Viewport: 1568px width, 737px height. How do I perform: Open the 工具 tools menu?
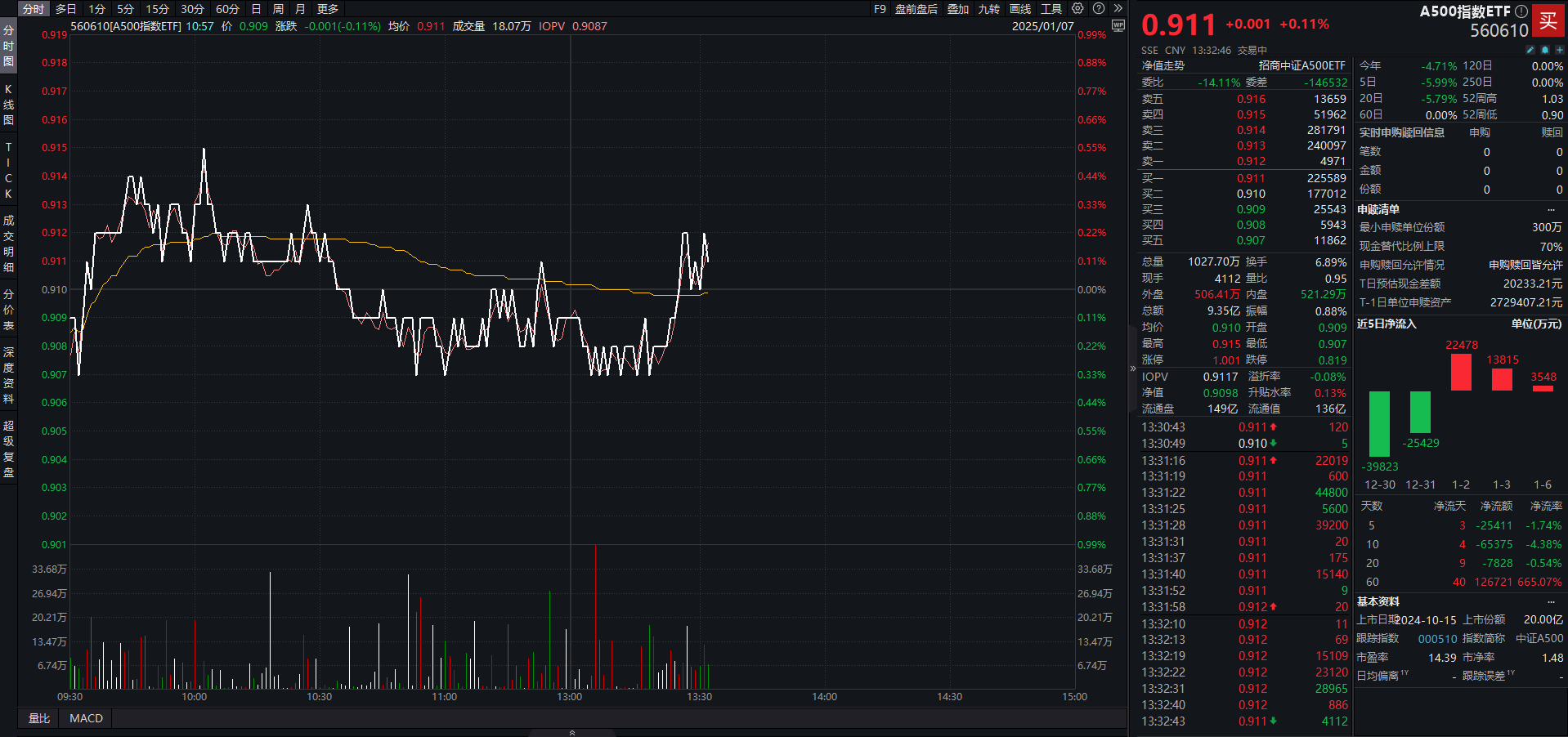pyautogui.click(x=1051, y=9)
